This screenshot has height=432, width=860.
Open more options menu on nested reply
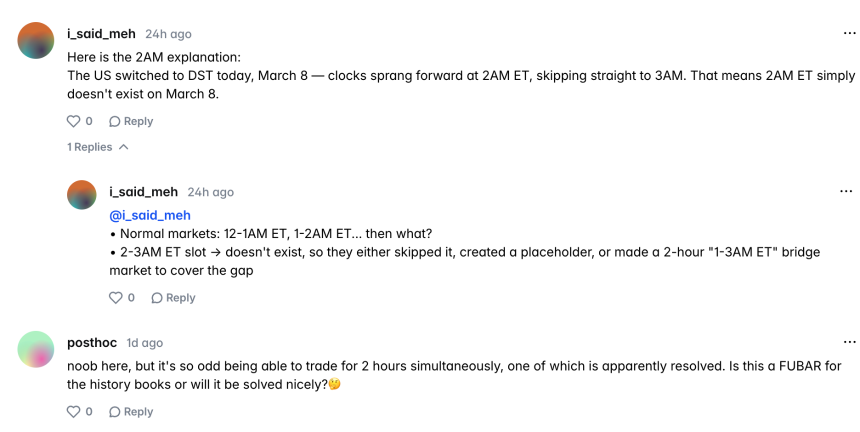(847, 192)
